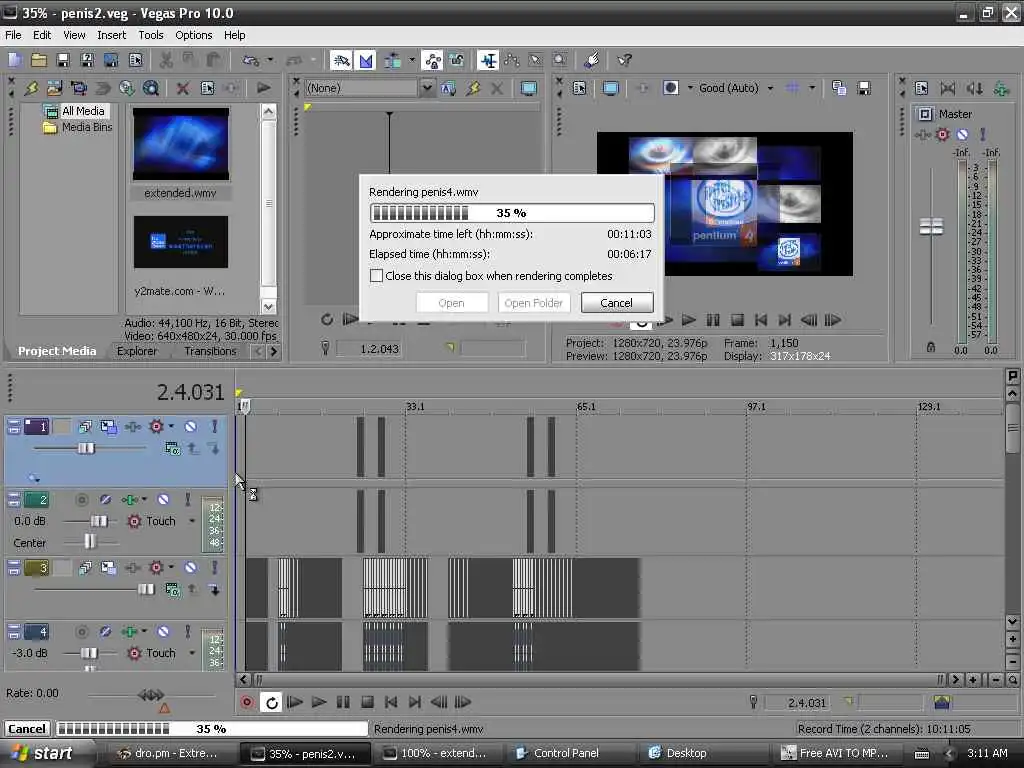The height and width of the screenshot is (768, 1024).
Task: Click the Save floppy disk icon
Action: pos(63,61)
